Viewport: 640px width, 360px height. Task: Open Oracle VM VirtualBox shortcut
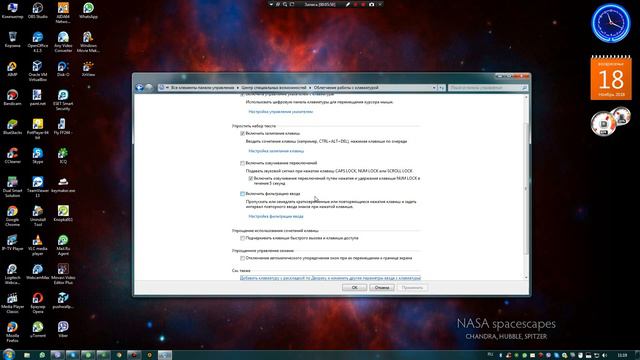(38, 71)
